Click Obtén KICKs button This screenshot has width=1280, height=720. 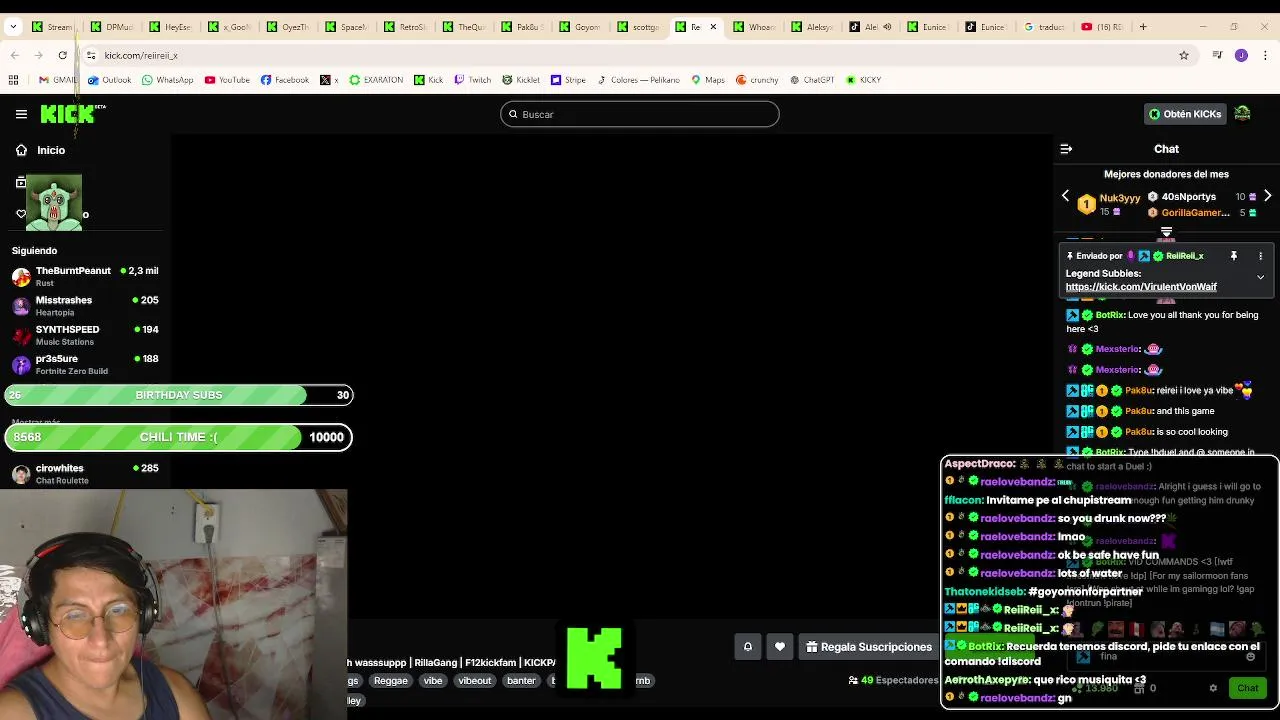pyautogui.click(x=1185, y=114)
